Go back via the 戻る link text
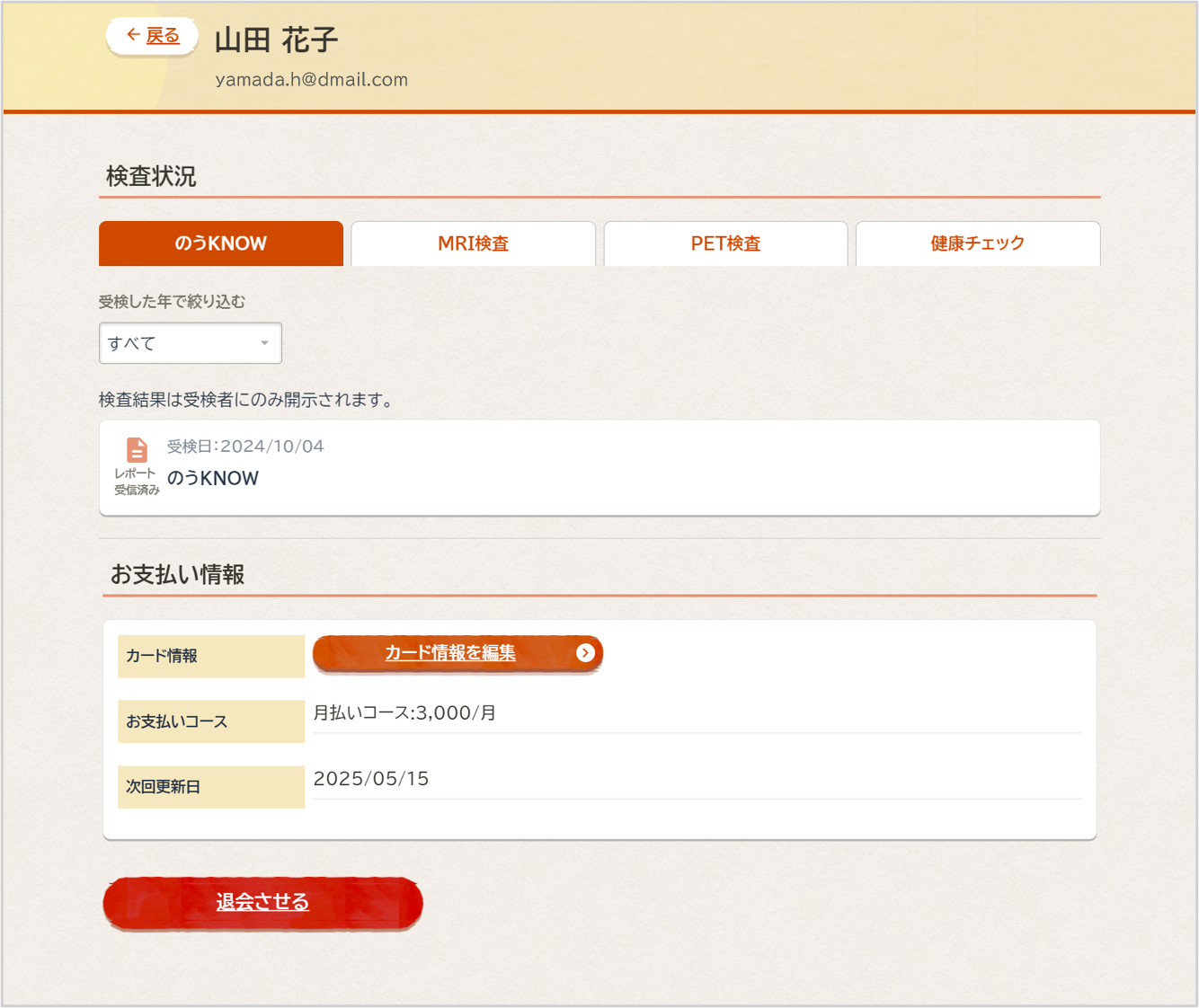Image resolution: width=1199 pixels, height=1008 pixels. click(163, 36)
